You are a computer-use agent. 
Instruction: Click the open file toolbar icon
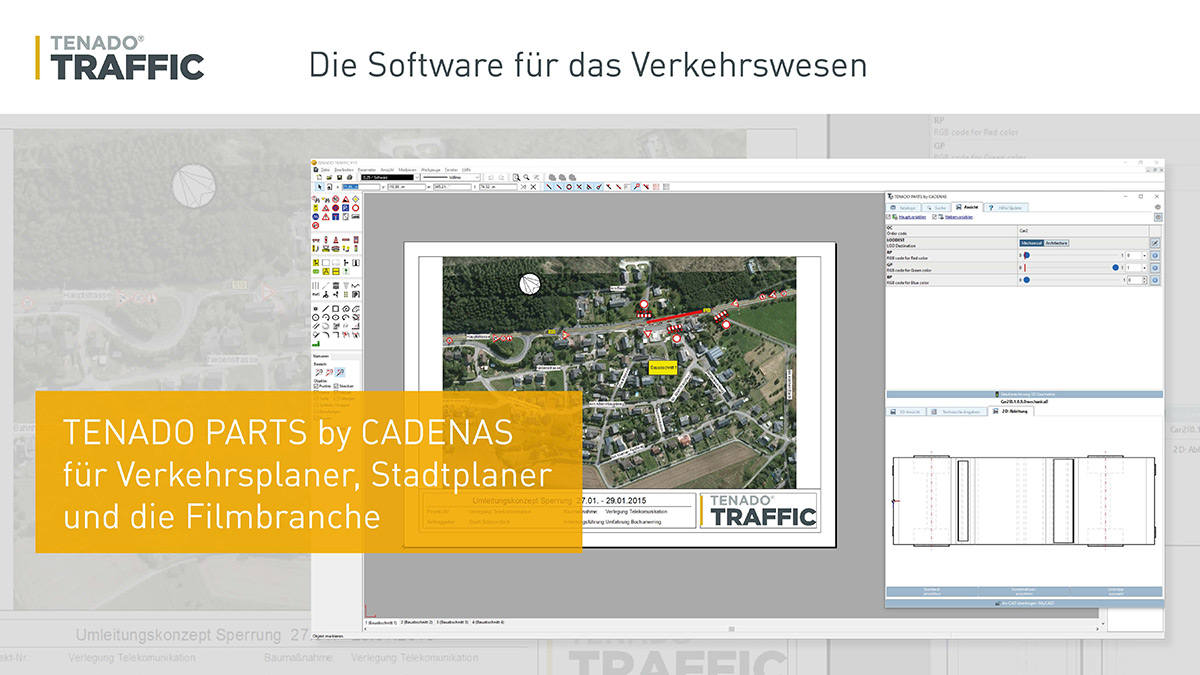pos(329,178)
